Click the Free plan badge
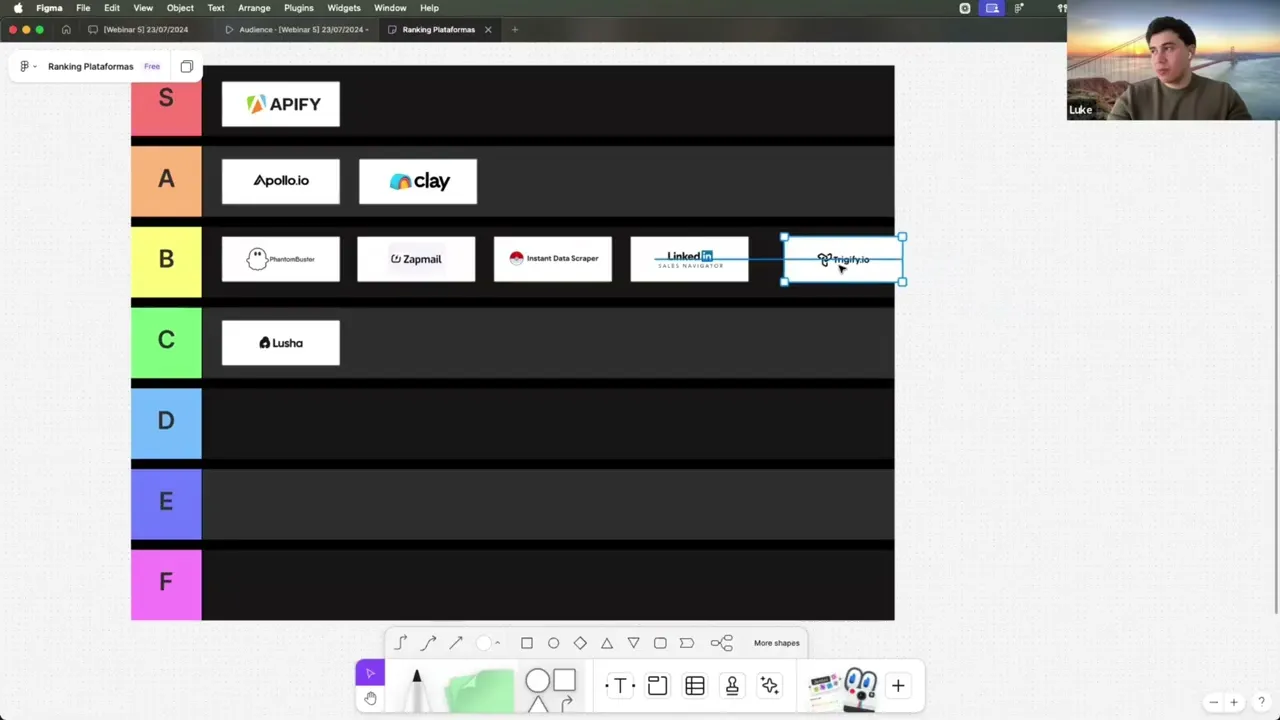The image size is (1280, 720). click(152, 66)
